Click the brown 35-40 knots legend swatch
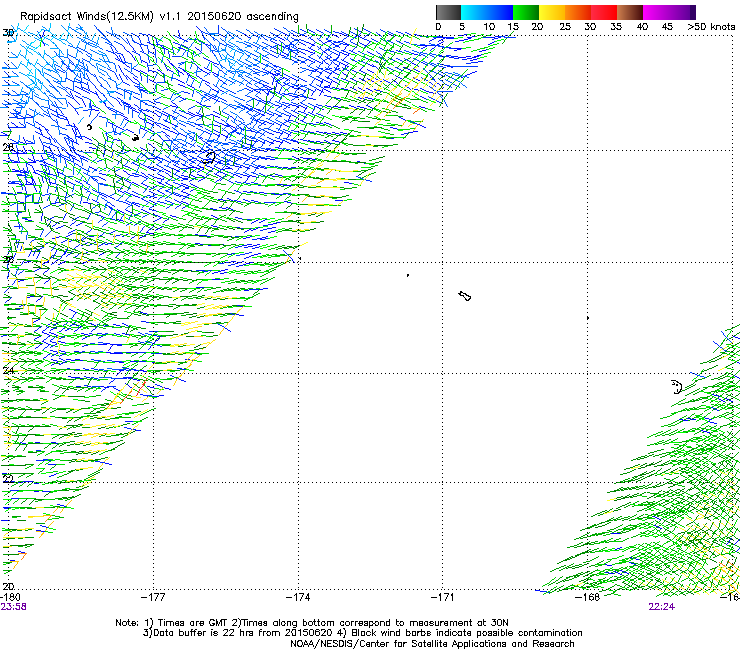Image resolution: width=740 pixels, height=650 pixels. tap(630, 12)
